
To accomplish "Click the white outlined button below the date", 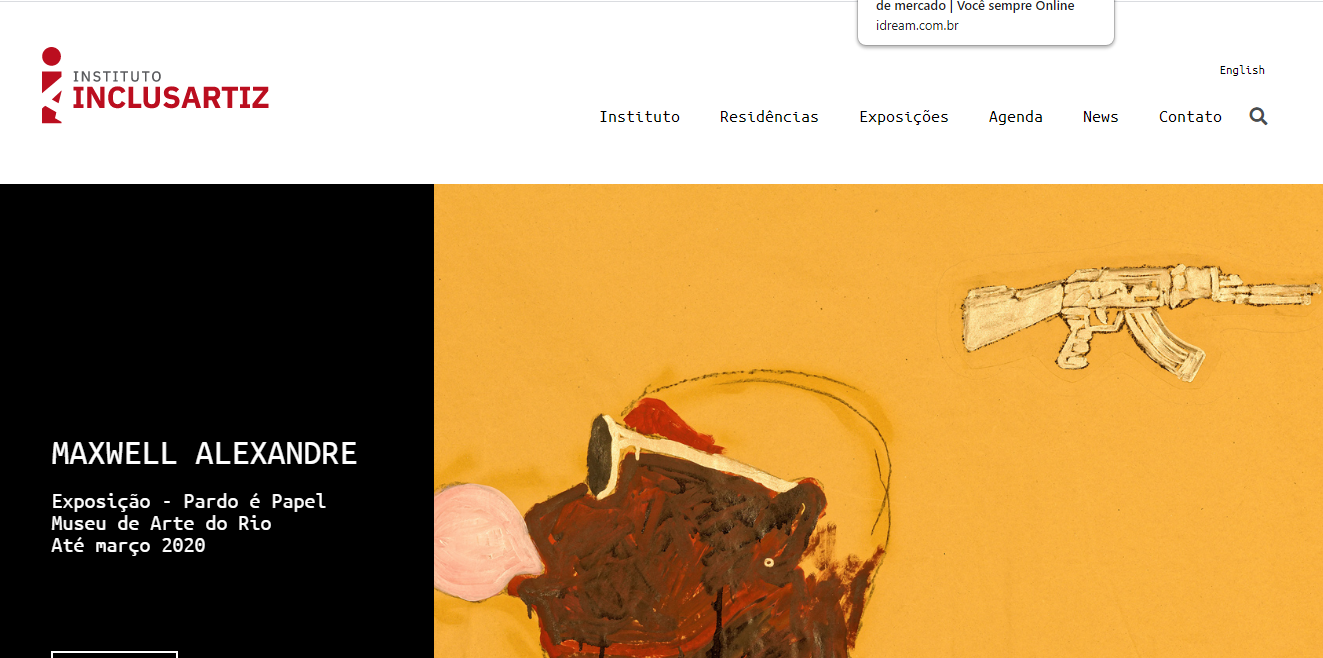I will click(x=114, y=654).
